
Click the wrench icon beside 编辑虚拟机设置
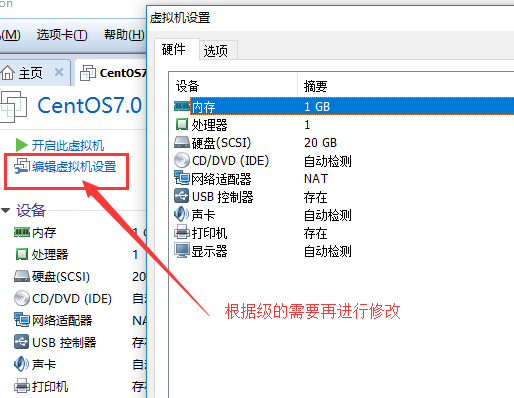[22, 166]
